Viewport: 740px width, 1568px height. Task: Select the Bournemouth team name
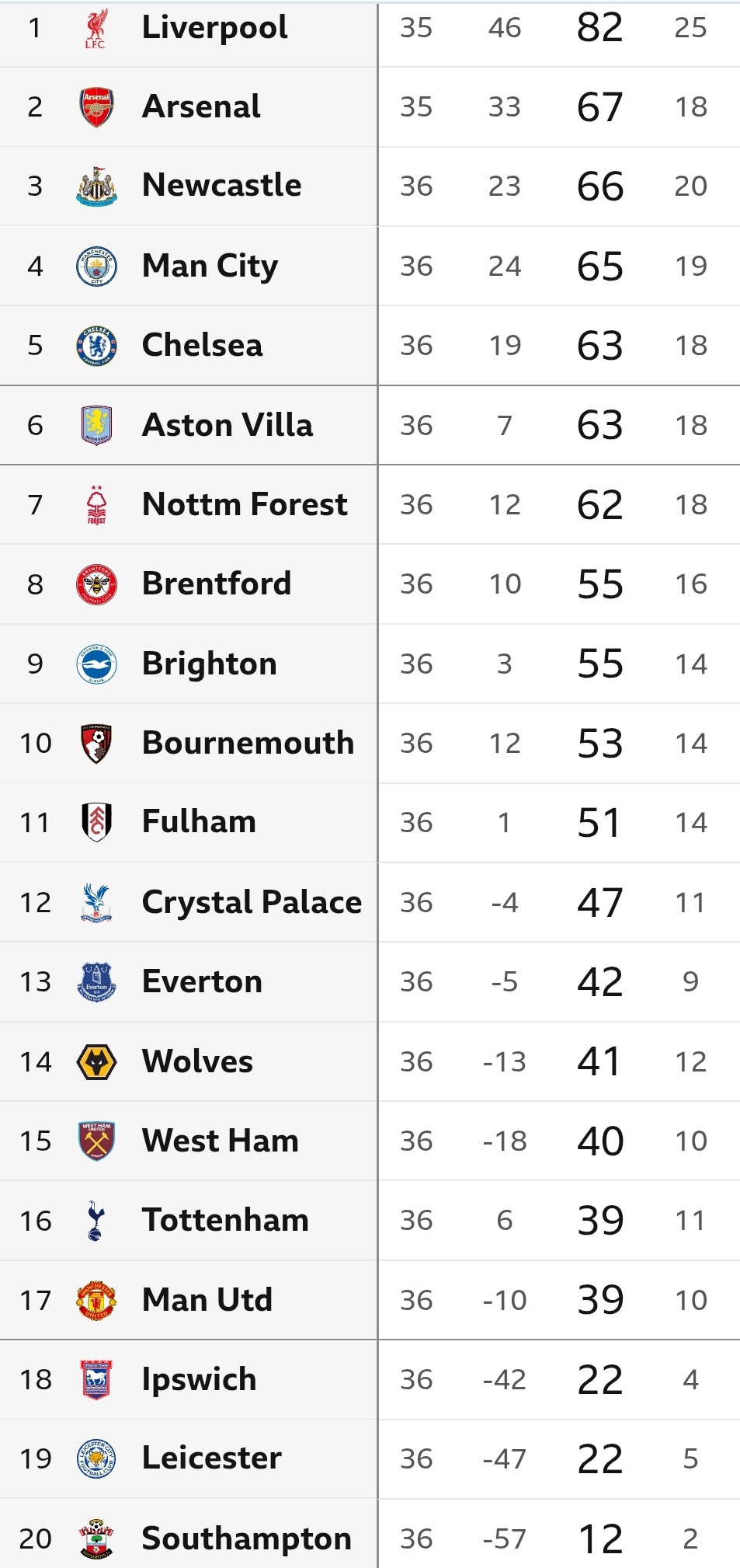point(248,743)
